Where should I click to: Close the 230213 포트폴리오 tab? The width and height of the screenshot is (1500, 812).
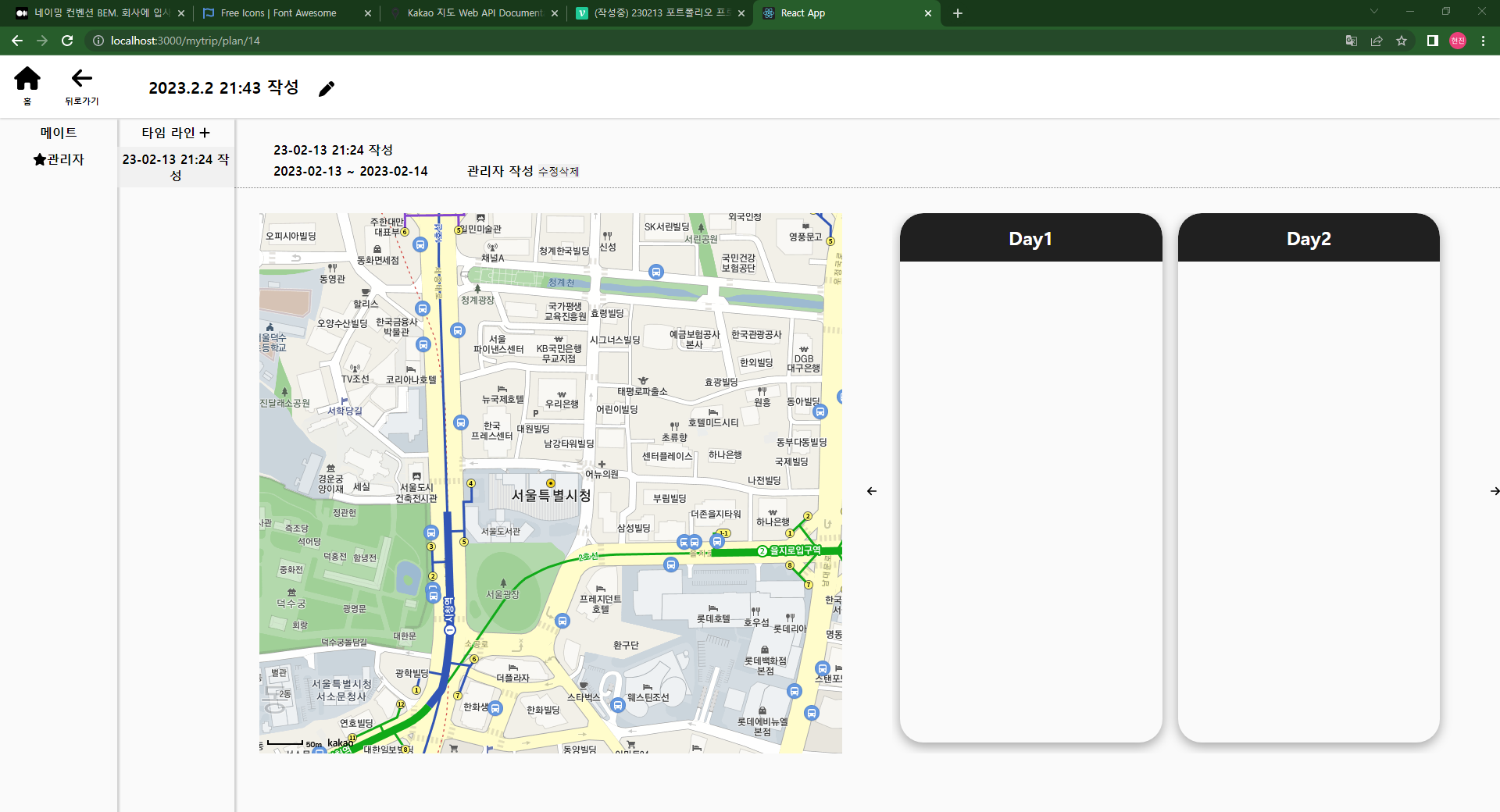[741, 13]
